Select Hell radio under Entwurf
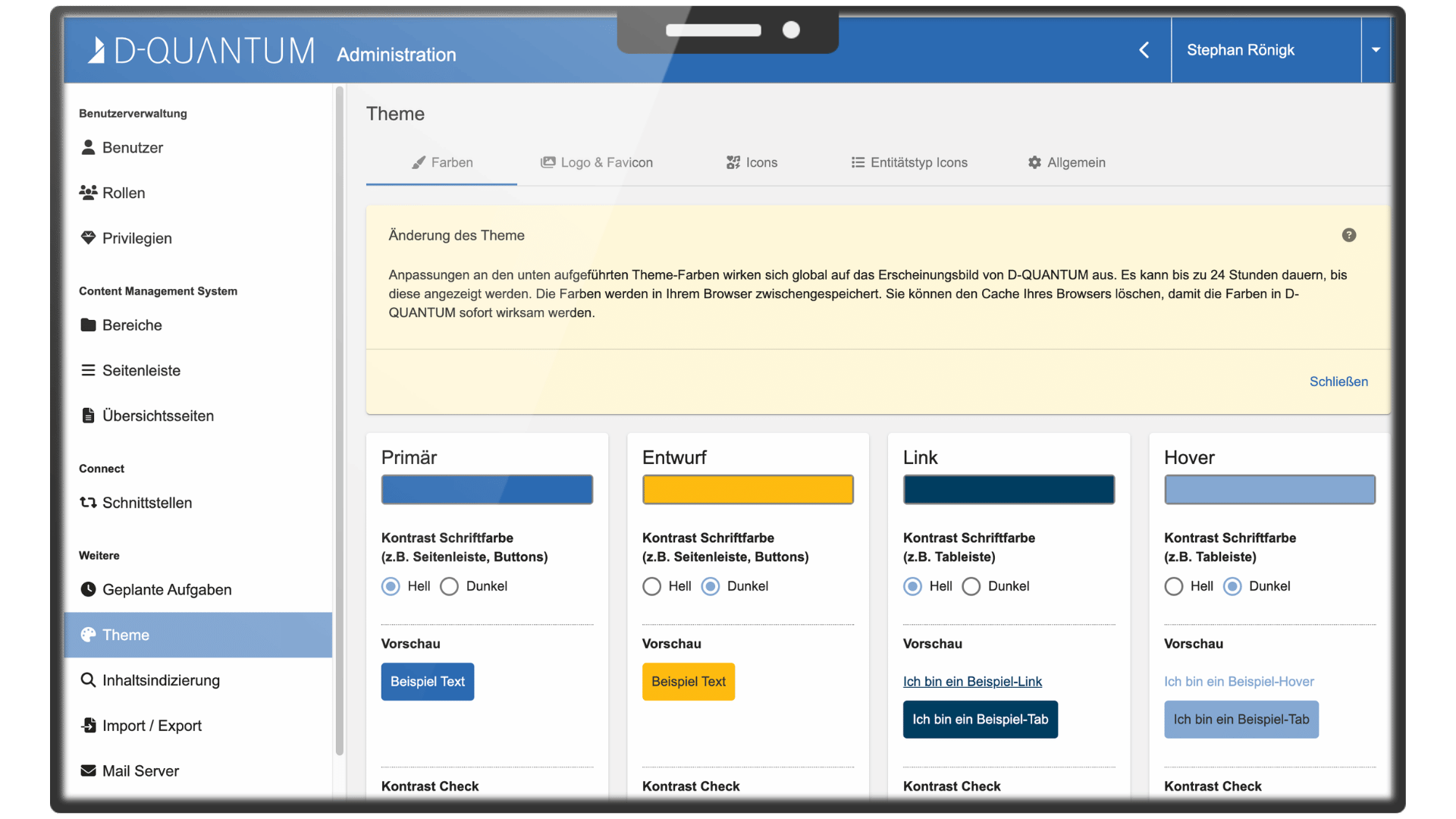1456x819 pixels. (x=651, y=586)
